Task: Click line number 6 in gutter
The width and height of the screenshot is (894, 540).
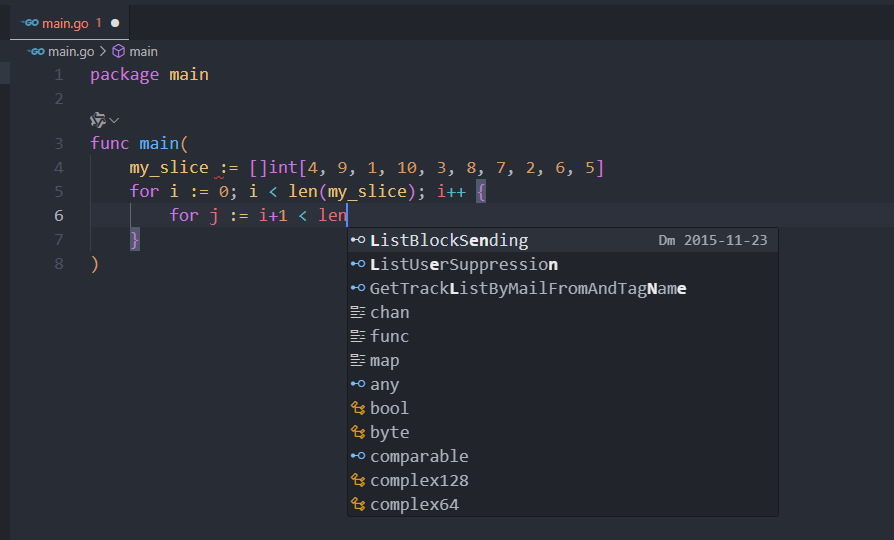Action: pos(59,216)
